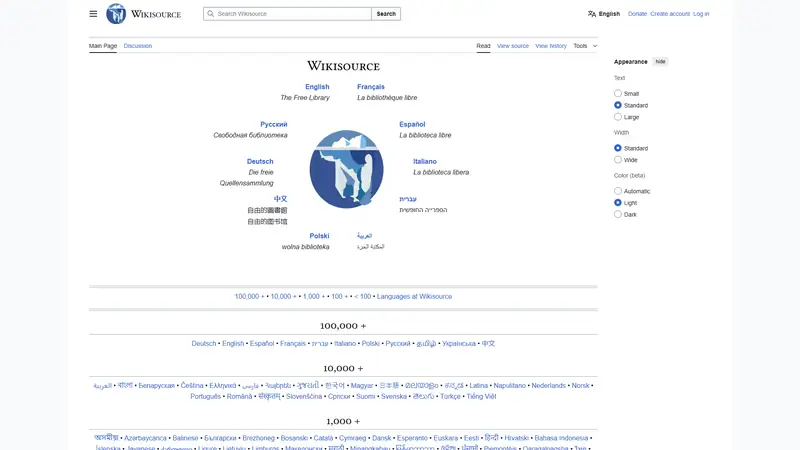Click Português in the 10,000+ list
800x450 pixels.
[x=206, y=396]
